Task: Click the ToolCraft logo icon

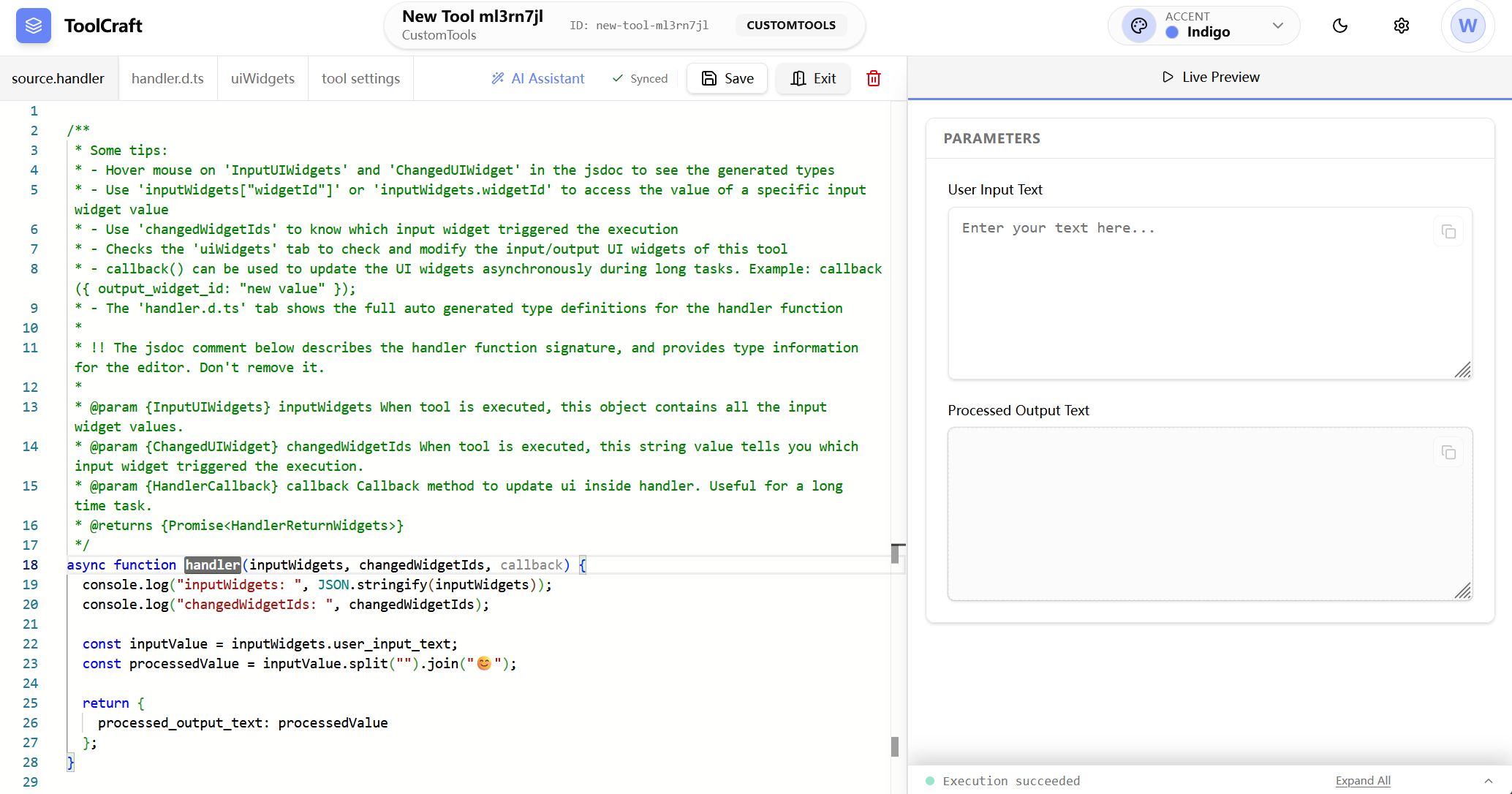Action: coord(33,26)
